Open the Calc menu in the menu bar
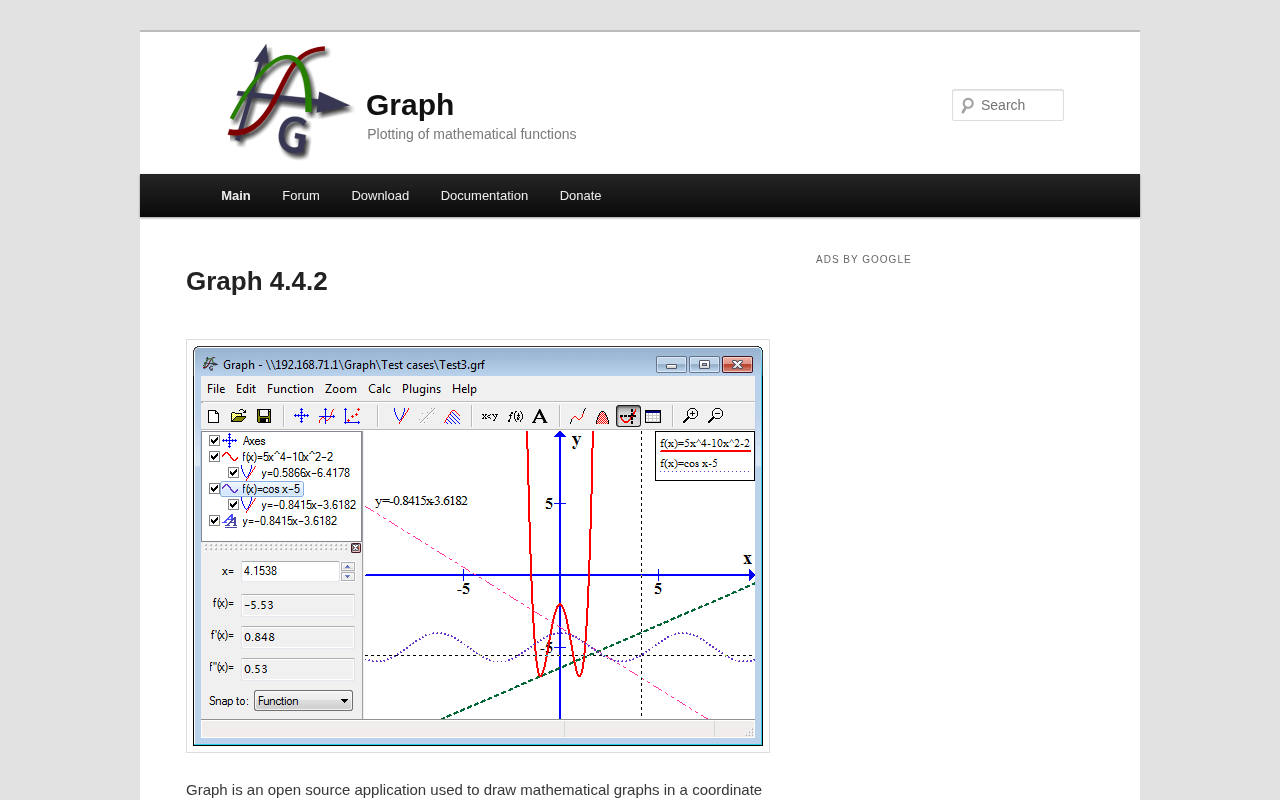 379,389
